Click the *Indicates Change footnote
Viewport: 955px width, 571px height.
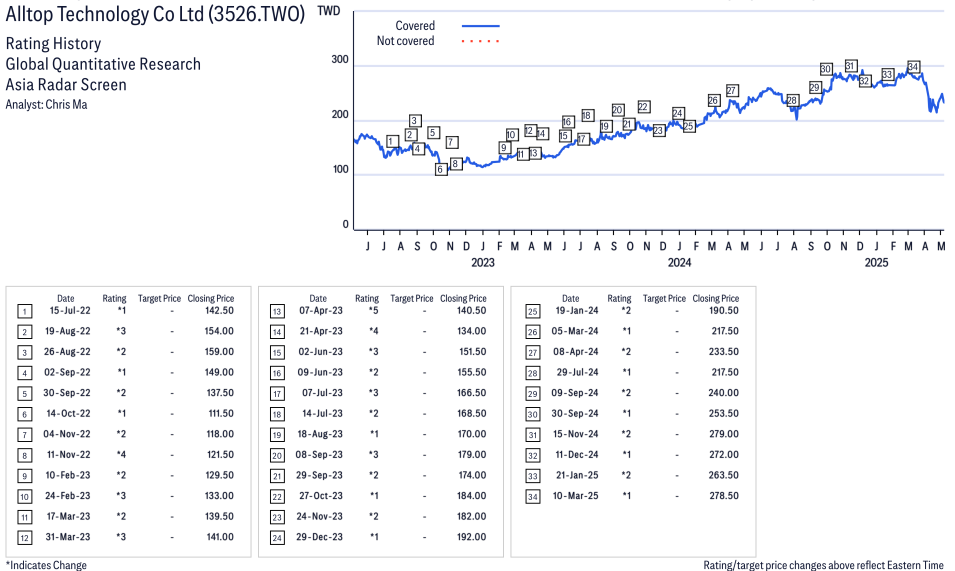coord(46,565)
